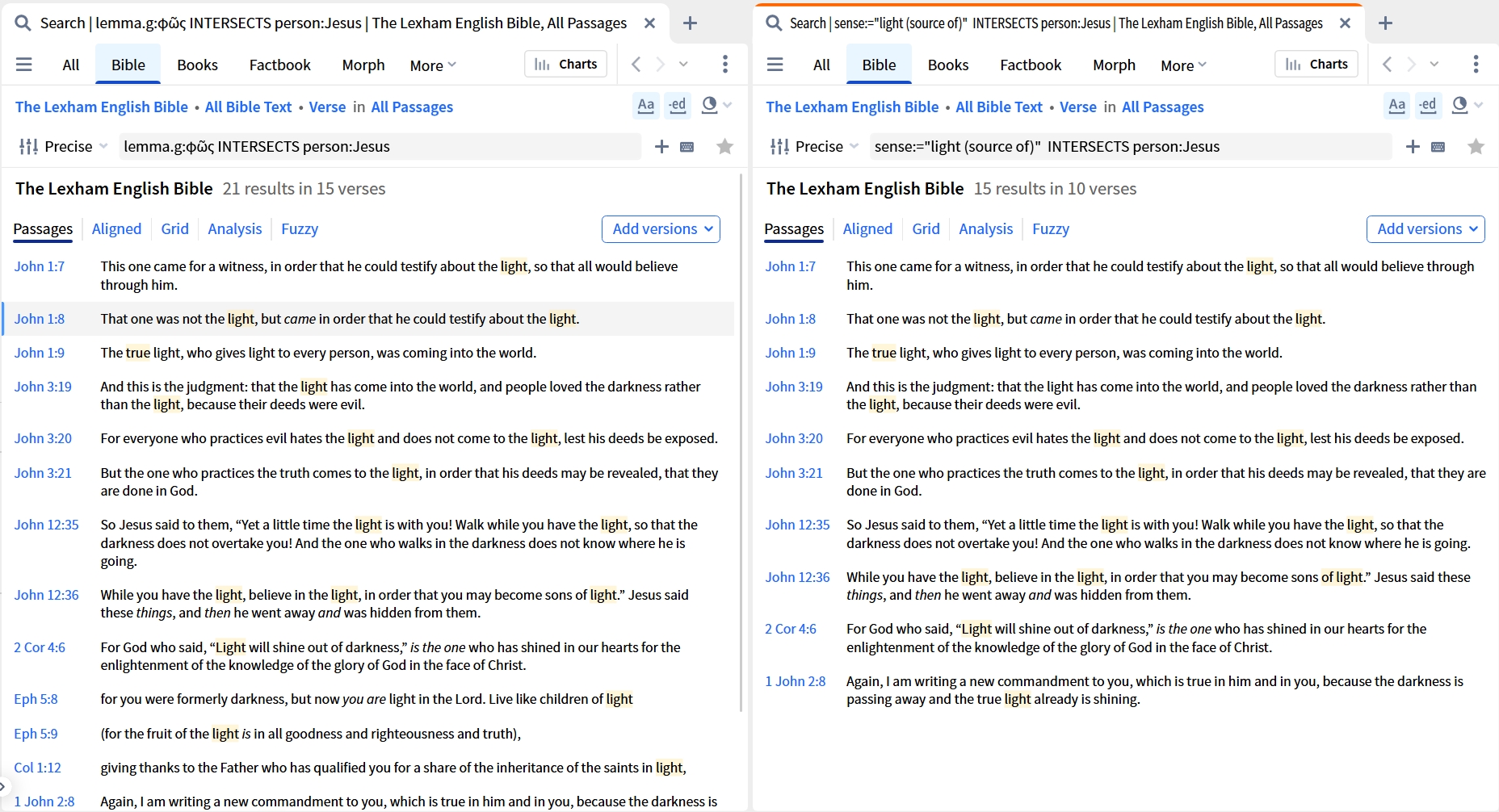Select All search type in left panel
Image resolution: width=1499 pixels, height=812 pixels.
[x=71, y=65]
